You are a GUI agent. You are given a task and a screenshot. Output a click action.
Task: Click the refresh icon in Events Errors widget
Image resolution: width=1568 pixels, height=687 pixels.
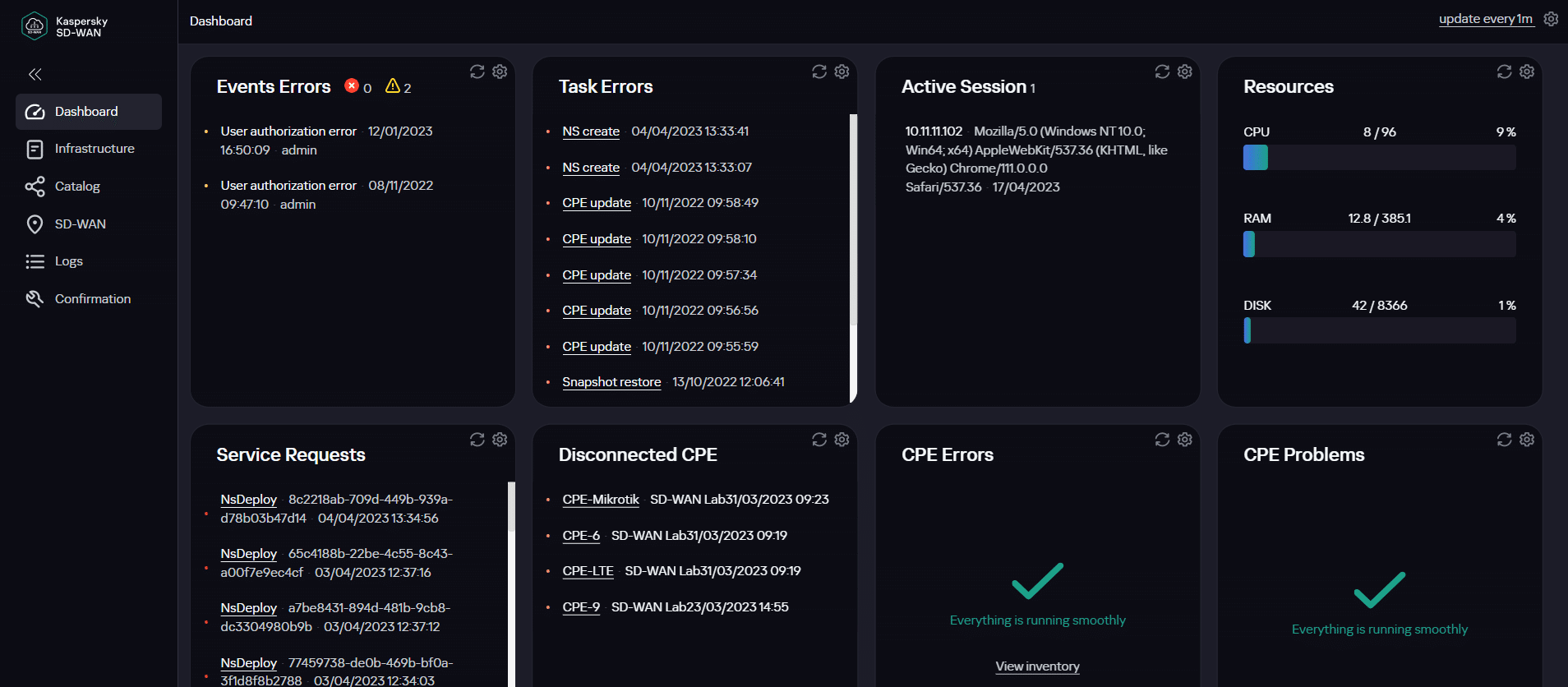click(x=477, y=71)
